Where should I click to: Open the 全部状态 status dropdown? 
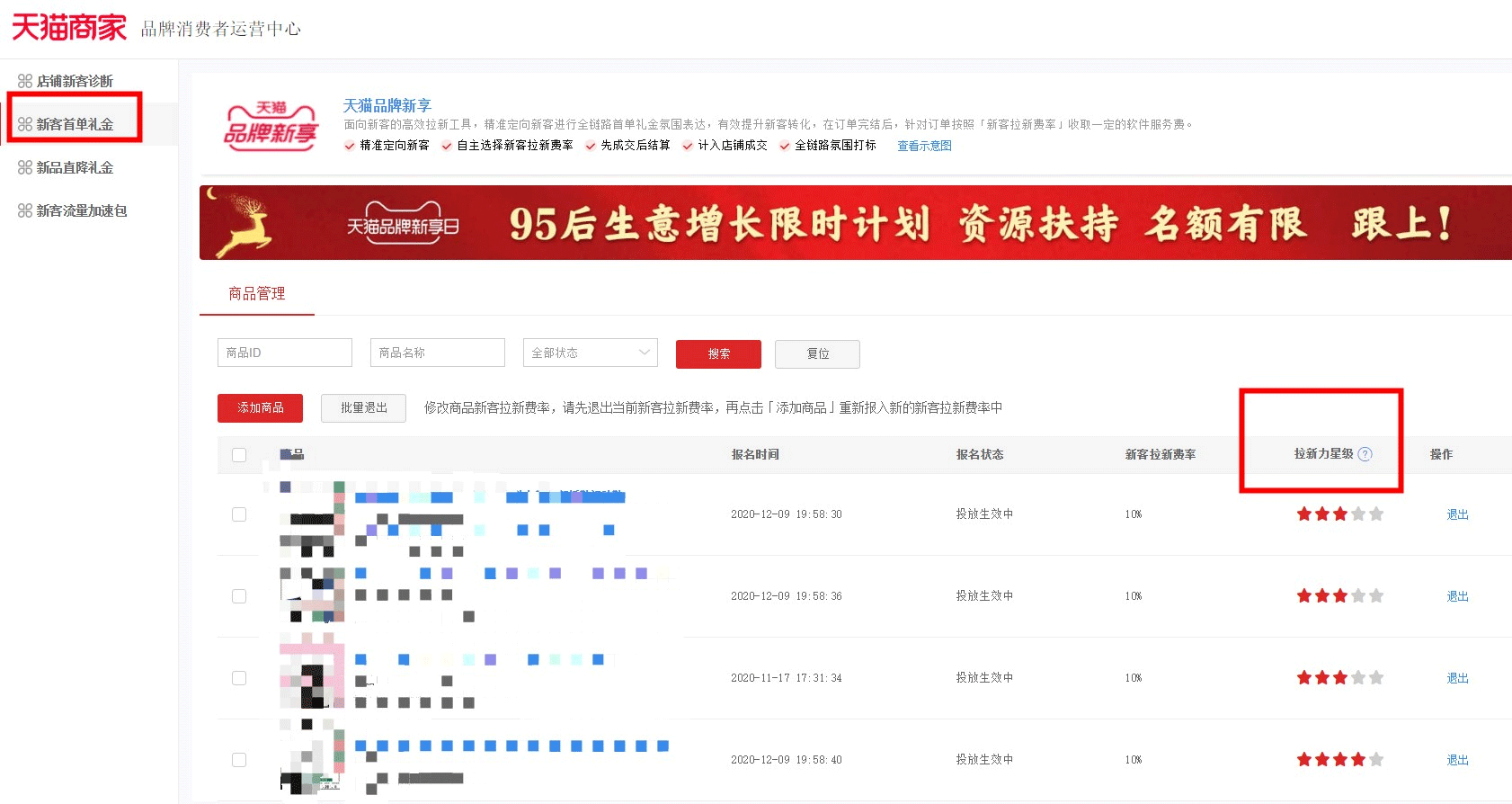(590, 353)
